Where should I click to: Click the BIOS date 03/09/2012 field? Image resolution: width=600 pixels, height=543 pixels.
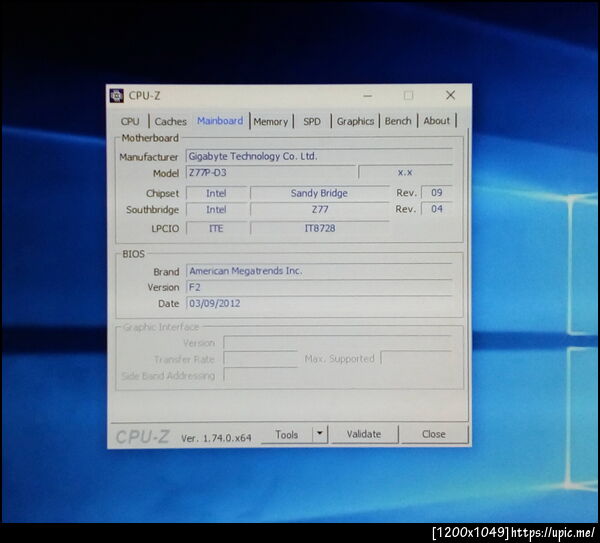click(319, 303)
